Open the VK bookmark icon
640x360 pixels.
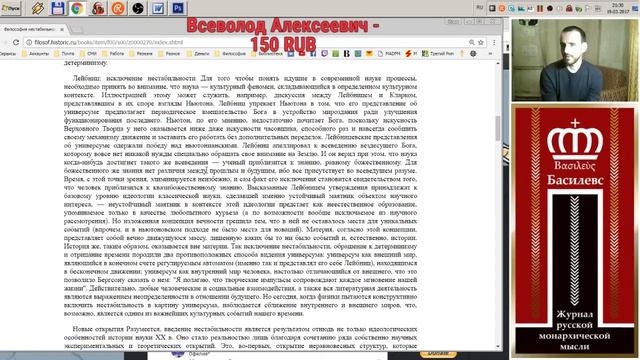291,53
